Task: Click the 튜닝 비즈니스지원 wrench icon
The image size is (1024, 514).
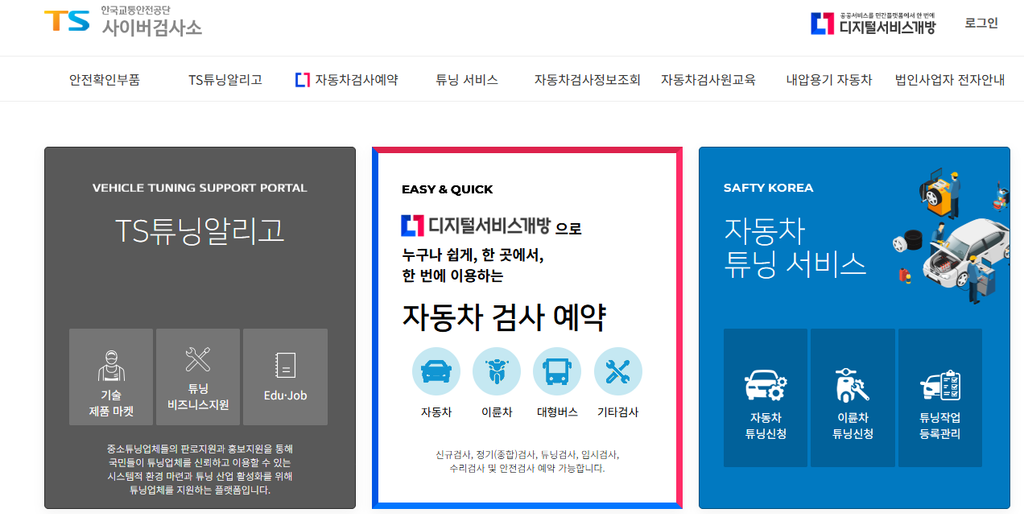Action: coord(198,360)
